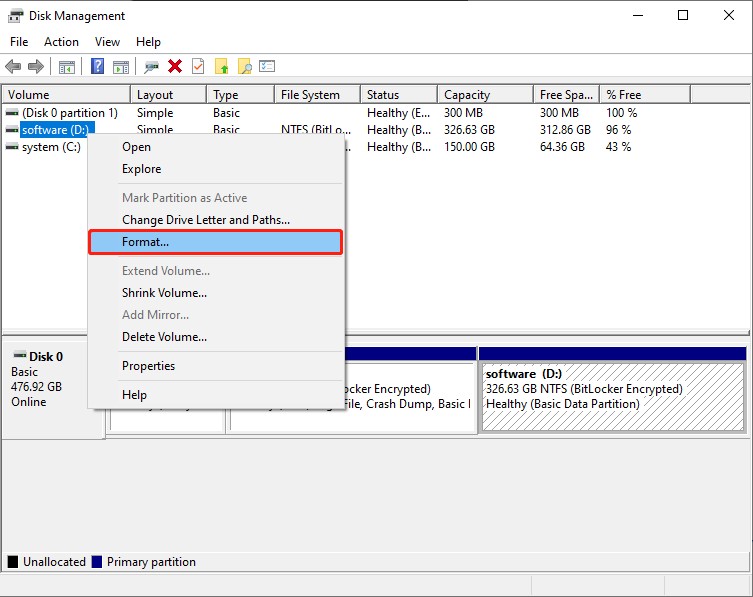Click the Connect drive toolbar icon
The width and height of the screenshot is (753, 597).
151,67
